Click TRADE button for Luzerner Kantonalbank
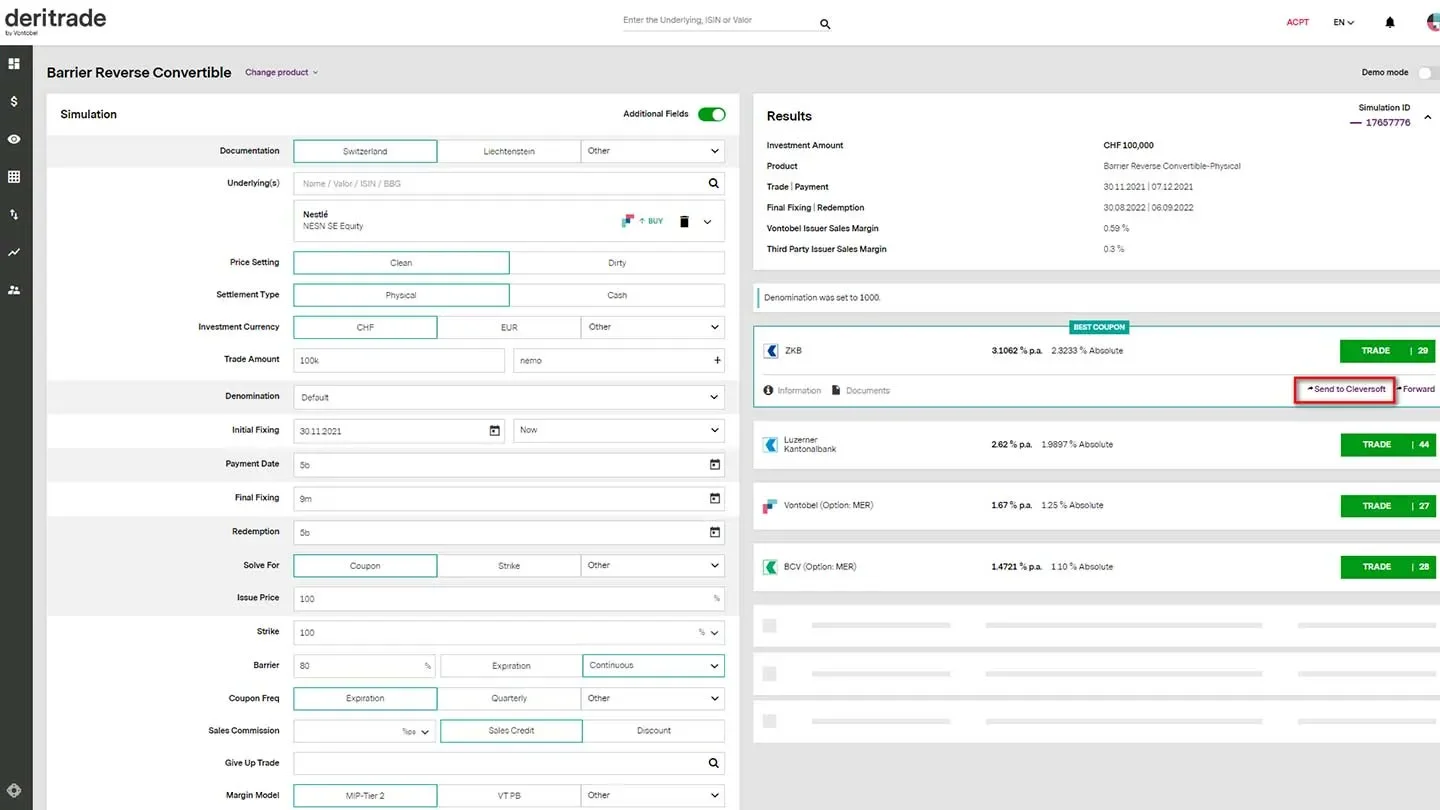Image resolution: width=1440 pixels, height=810 pixels. coord(1388,444)
